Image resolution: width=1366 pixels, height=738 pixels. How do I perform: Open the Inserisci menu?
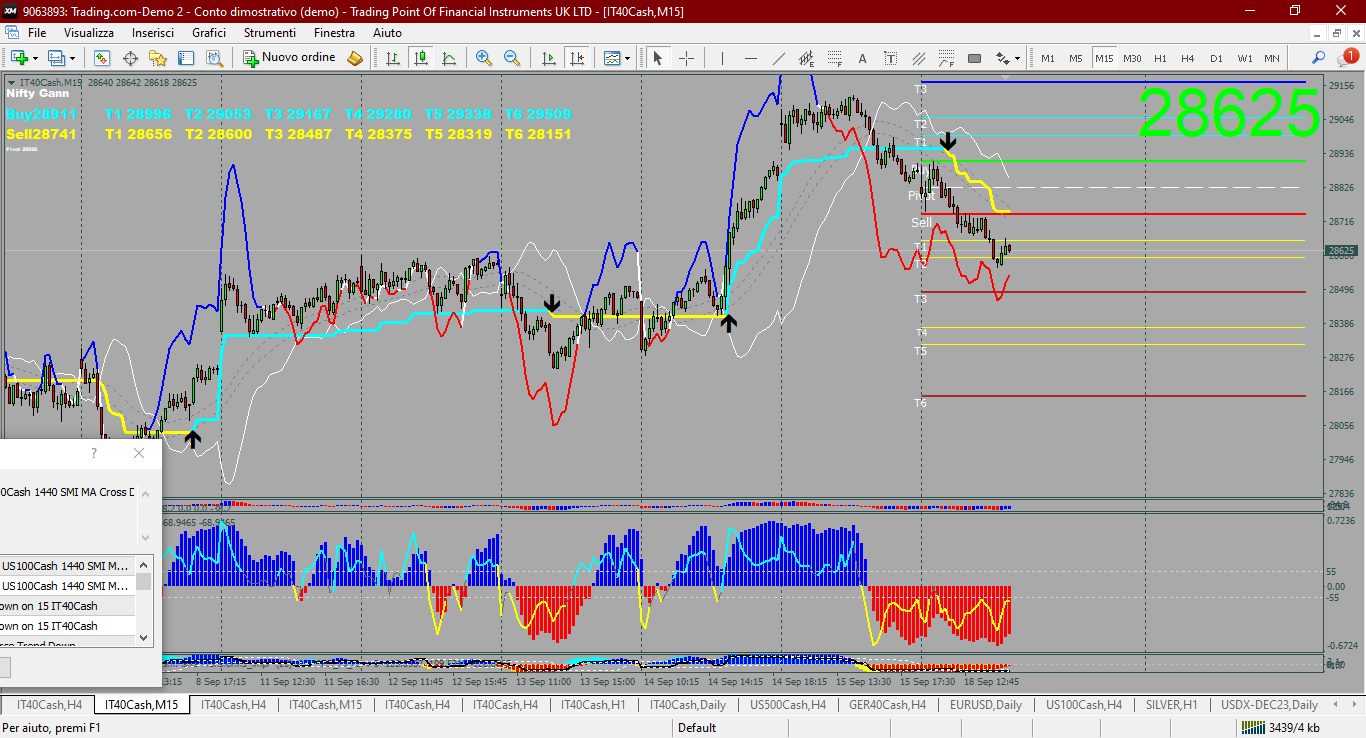pyautogui.click(x=153, y=33)
